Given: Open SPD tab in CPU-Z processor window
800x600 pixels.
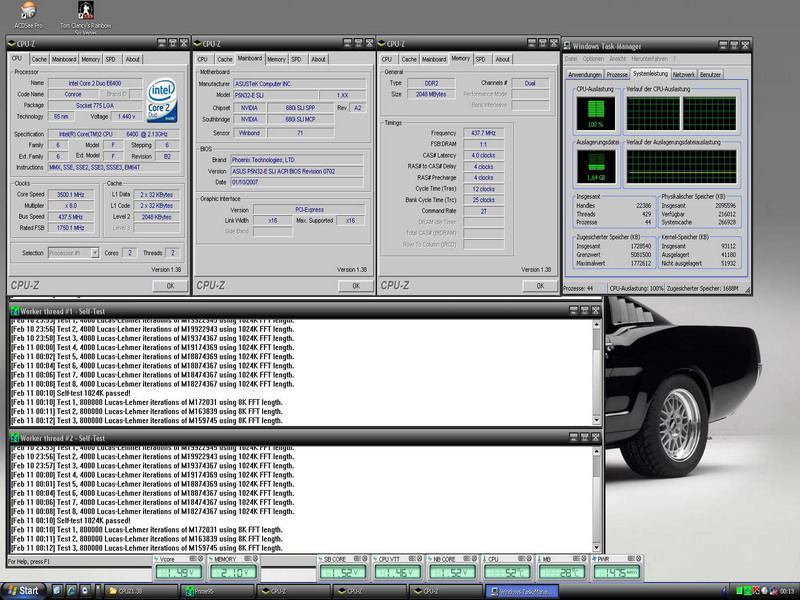Looking at the screenshot, I should click(111, 59).
